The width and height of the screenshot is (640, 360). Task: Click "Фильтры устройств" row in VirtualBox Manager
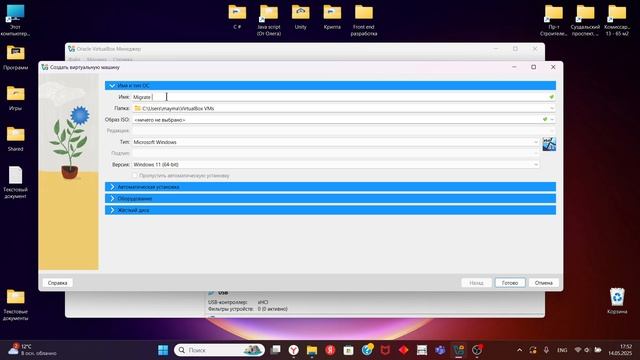248,309
